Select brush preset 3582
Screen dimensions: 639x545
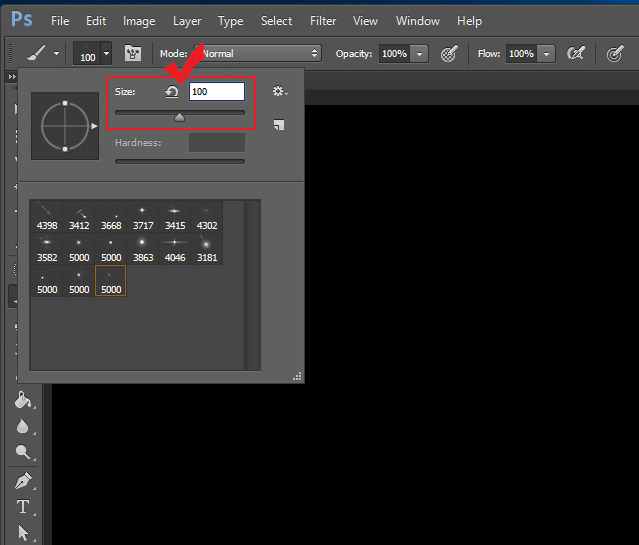(x=47, y=249)
